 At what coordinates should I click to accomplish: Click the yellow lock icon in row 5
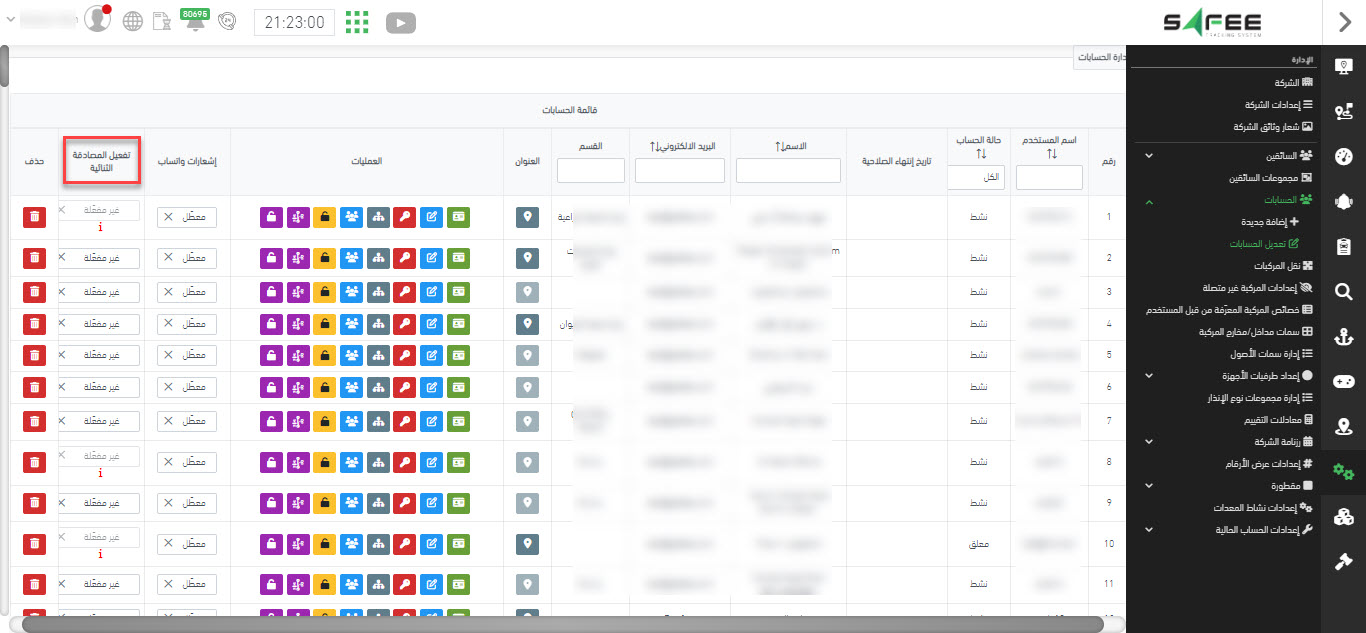[x=323, y=355]
